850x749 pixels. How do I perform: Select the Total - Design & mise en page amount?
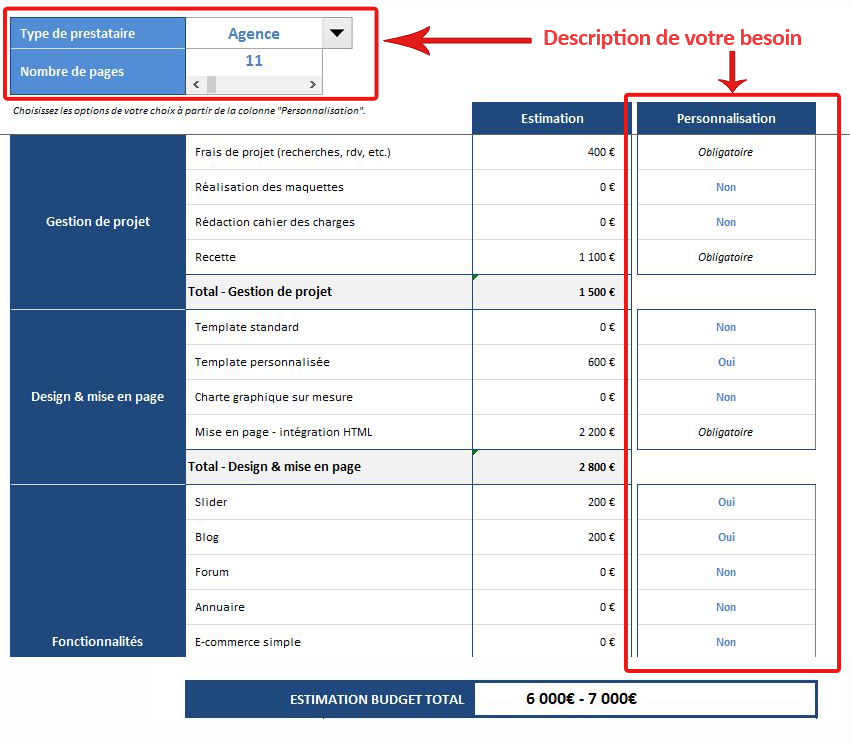point(596,467)
